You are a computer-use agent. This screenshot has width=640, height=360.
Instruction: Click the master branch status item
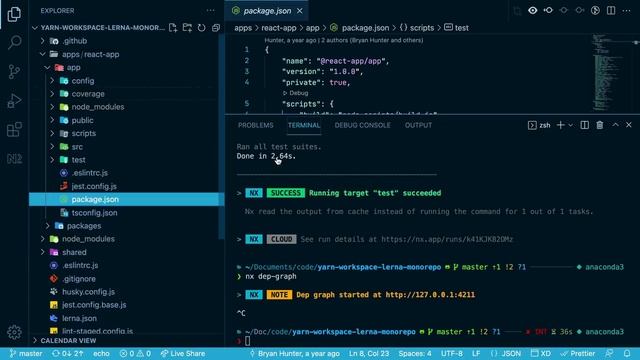tap(26, 353)
